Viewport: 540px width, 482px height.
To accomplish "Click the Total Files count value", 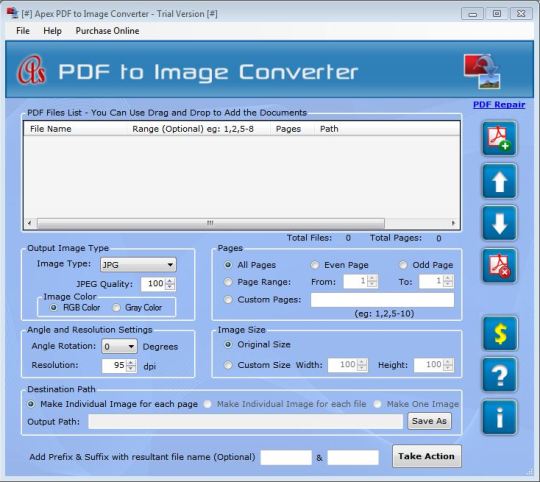I will pyautogui.click(x=348, y=238).
